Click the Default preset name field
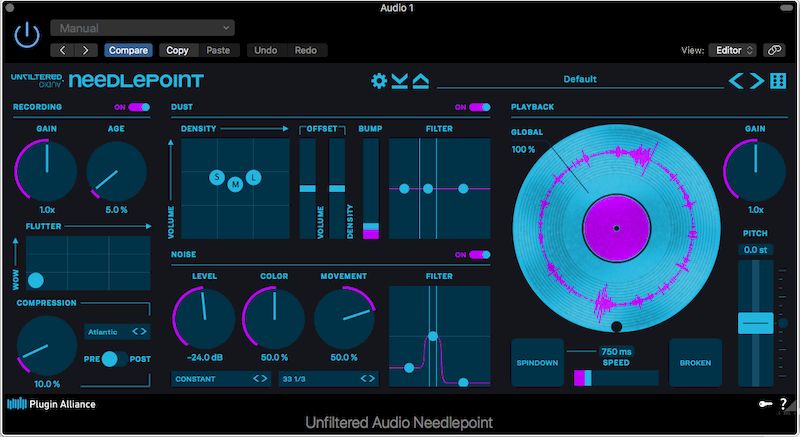The image size is (800, 437). 580,80
